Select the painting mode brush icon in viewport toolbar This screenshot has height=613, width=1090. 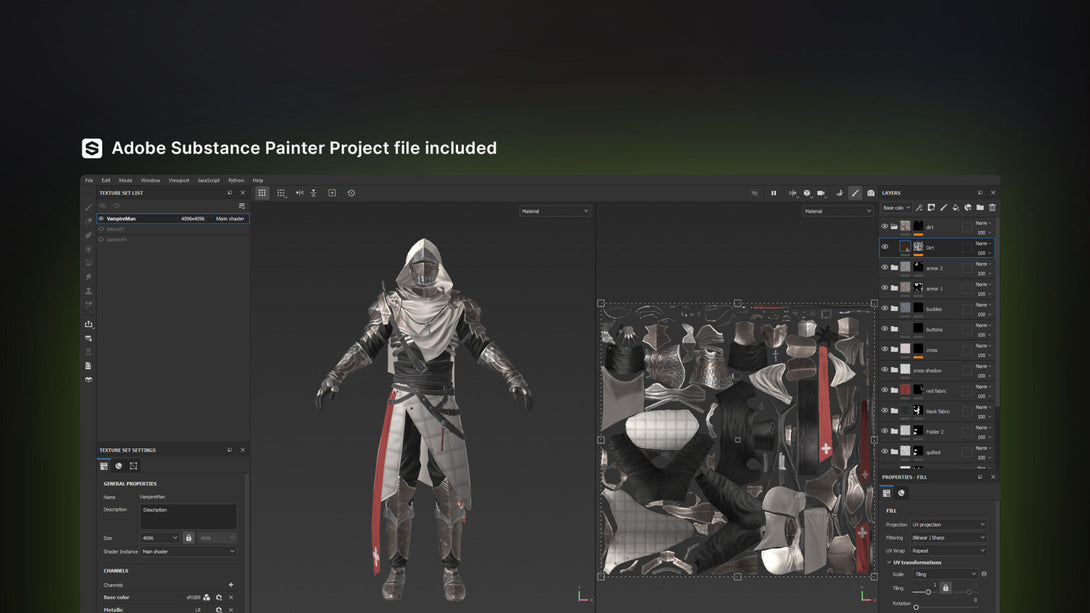click(855, 193)
